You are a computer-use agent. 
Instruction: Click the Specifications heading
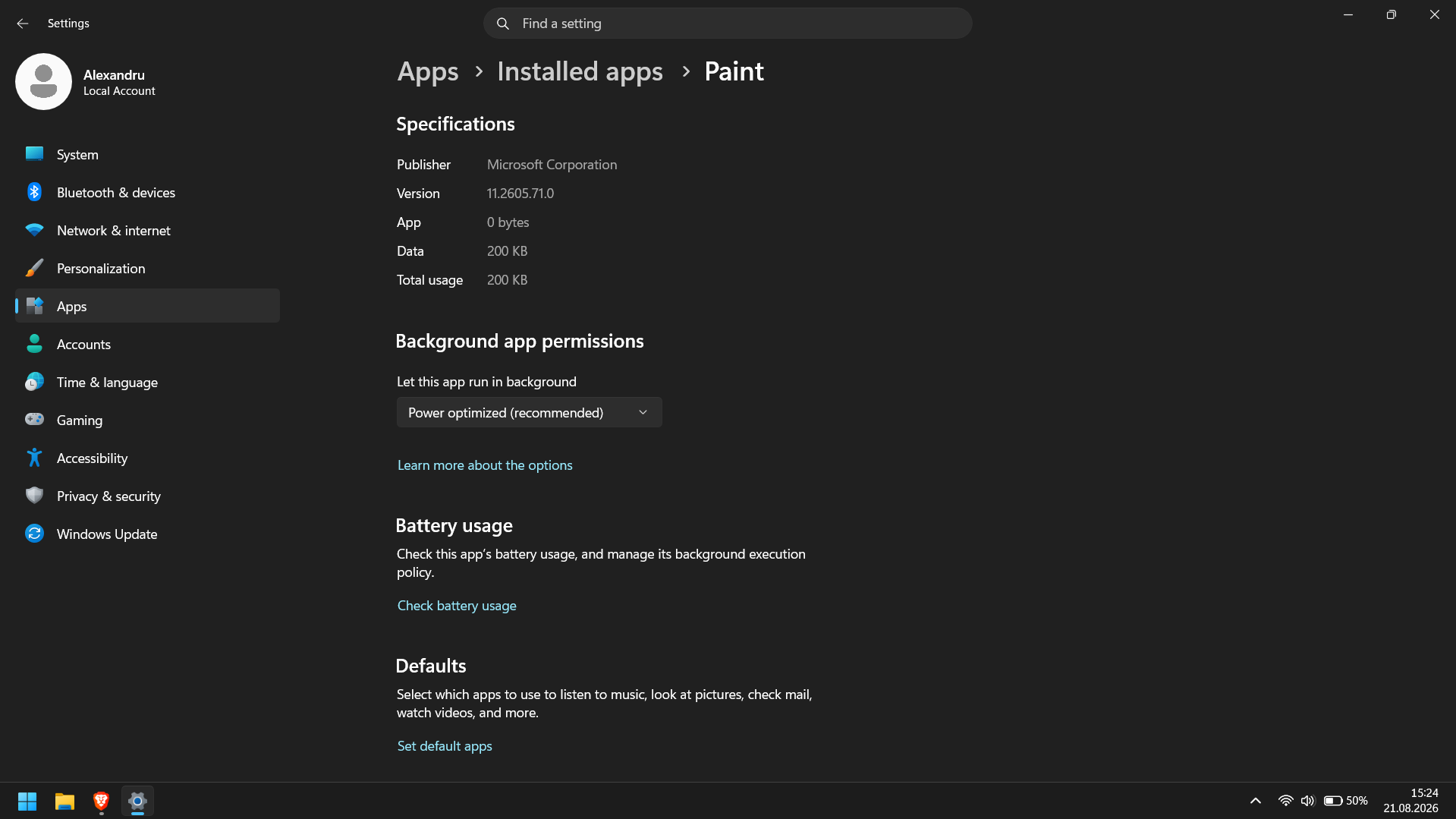455,124
